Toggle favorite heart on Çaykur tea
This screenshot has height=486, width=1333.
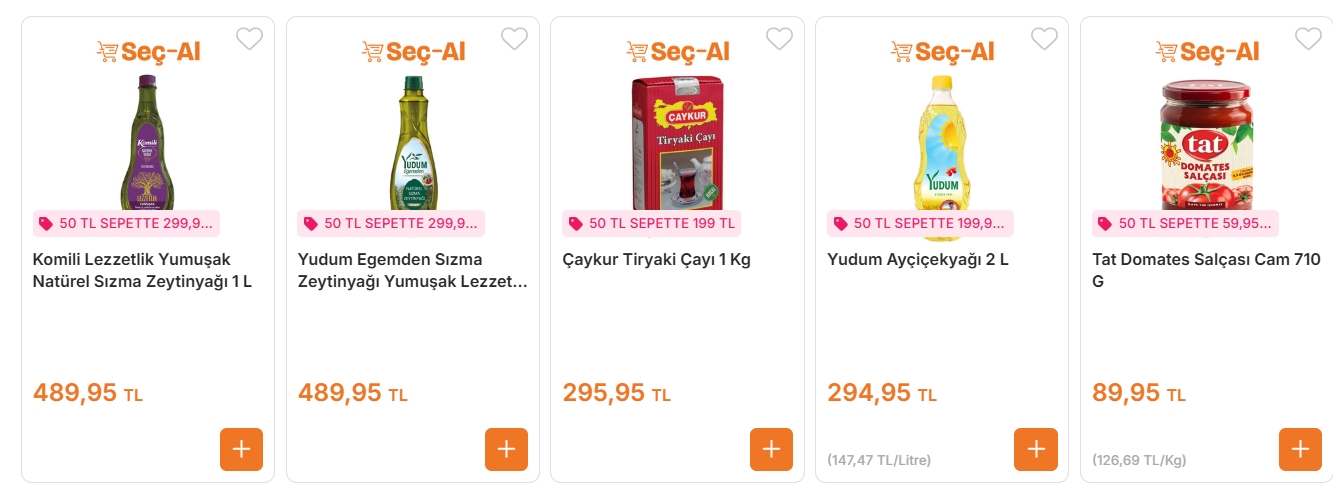tap(779, 39)
